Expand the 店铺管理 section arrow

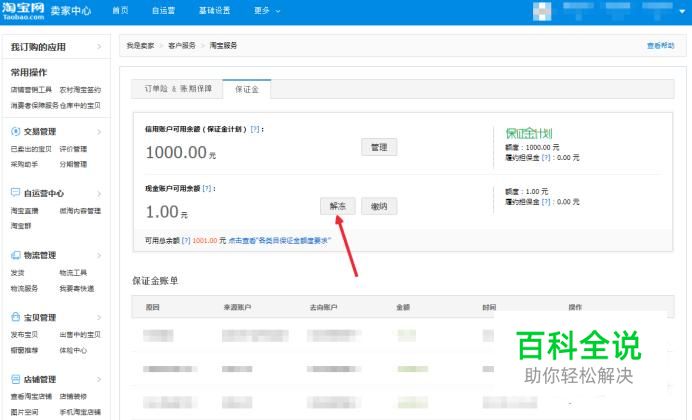[x=99, y=379]
